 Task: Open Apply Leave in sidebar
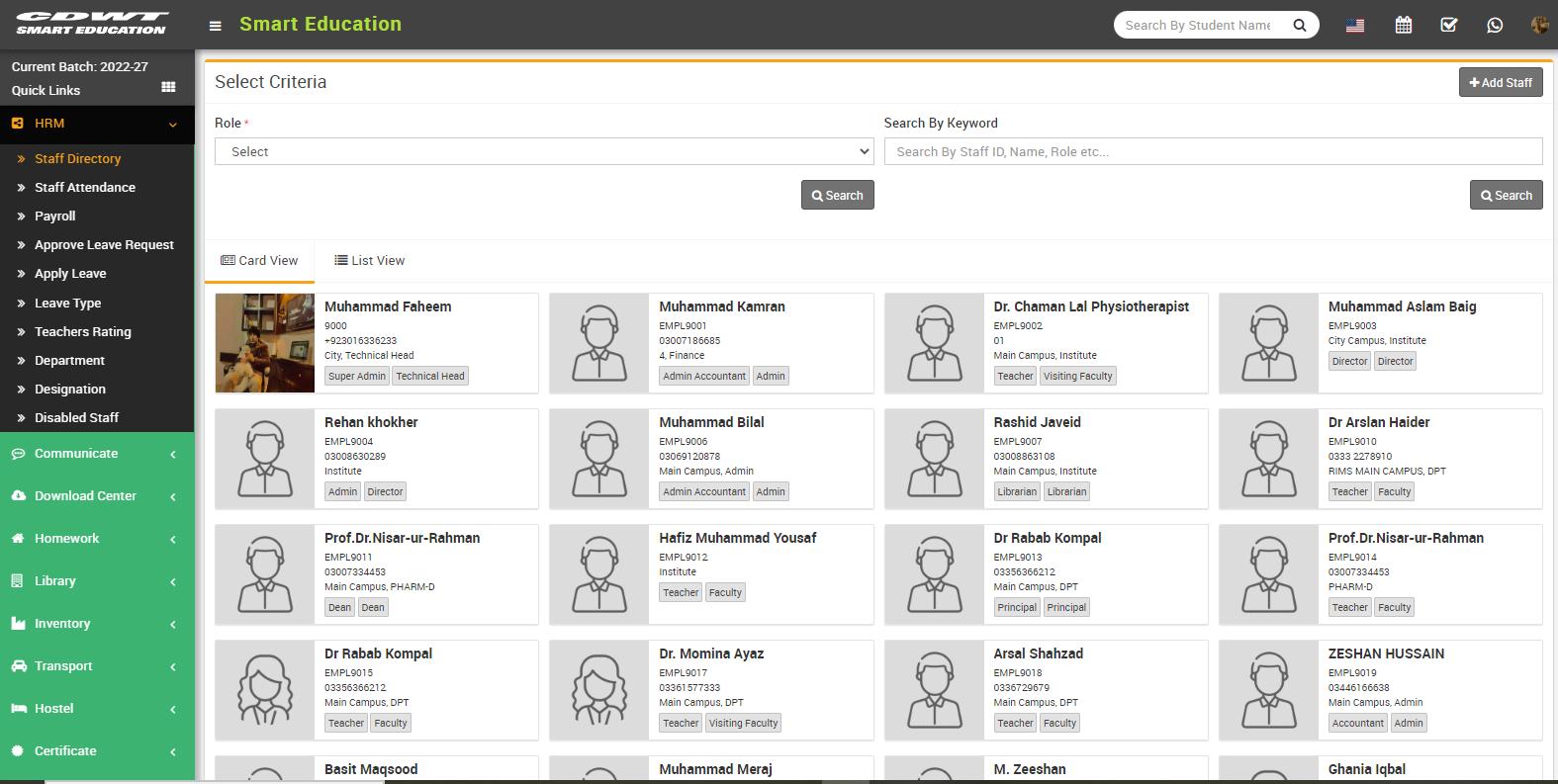[70, 274]
